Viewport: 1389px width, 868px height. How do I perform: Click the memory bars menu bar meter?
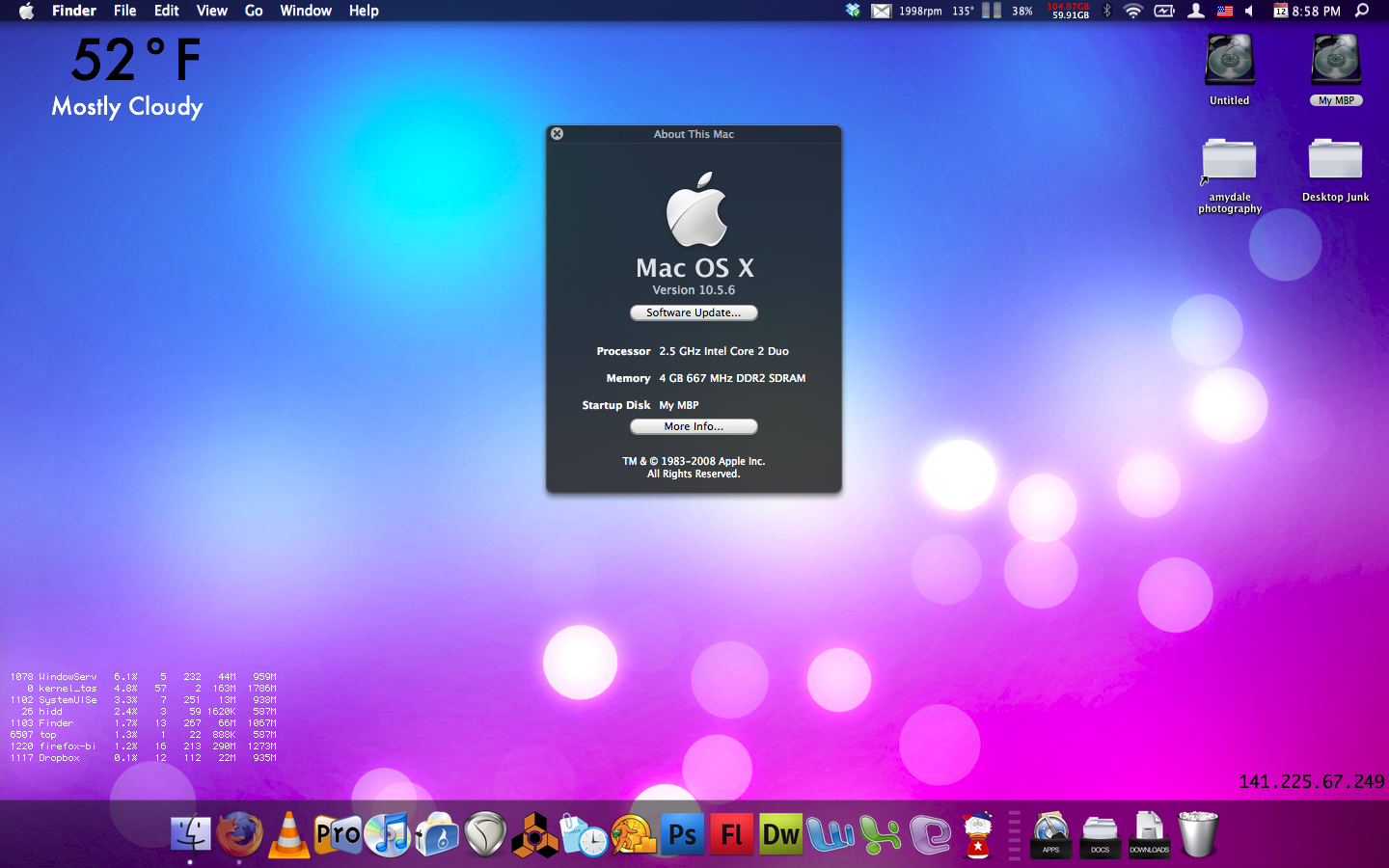[992, 11]
